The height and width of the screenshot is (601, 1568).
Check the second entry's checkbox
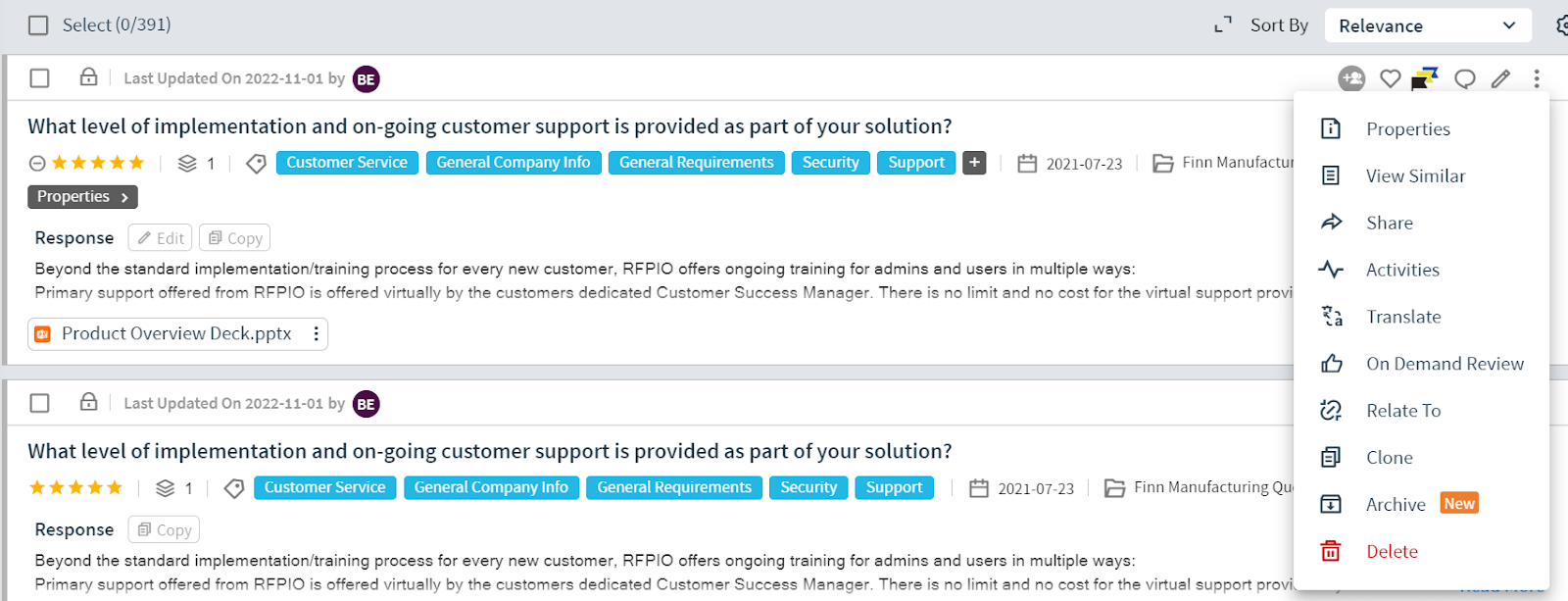click(x=40, y=403)
